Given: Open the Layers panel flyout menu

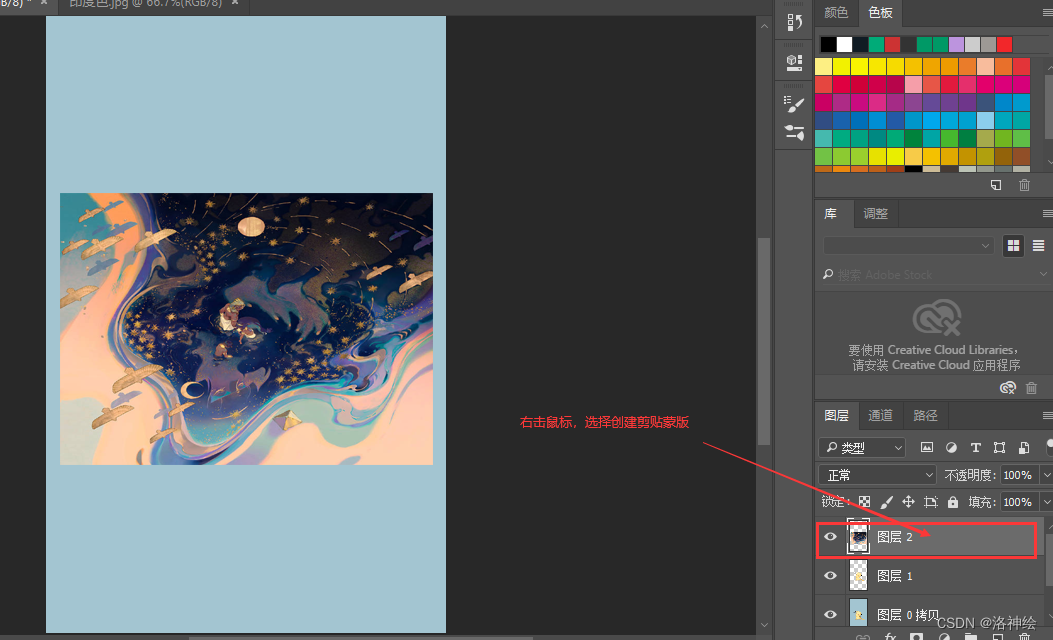Looking at the screenshot, I should pyautogui.click(x=1047, y=416).
